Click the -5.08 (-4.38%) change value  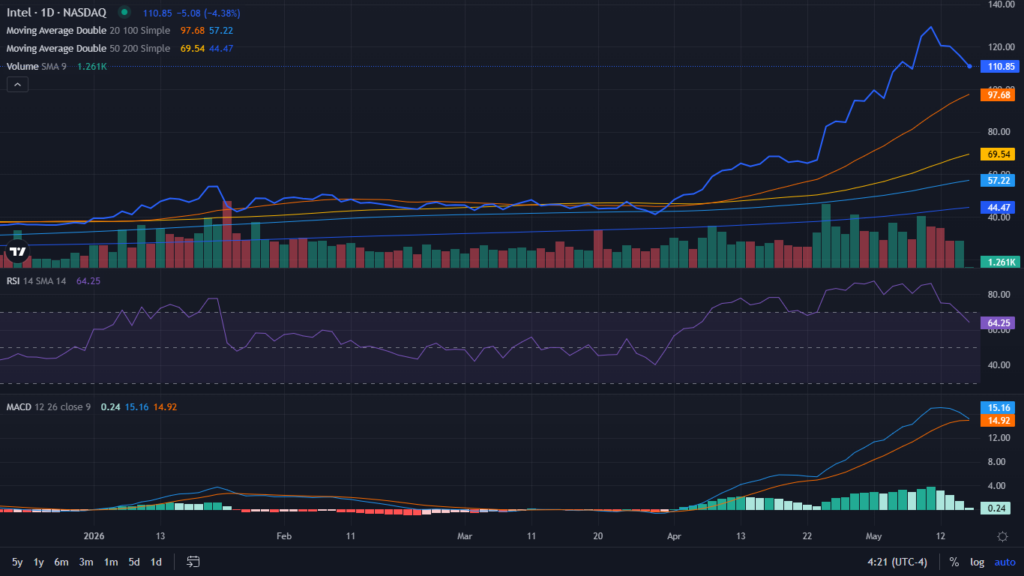pyautogui.click(x=208, y=13)
